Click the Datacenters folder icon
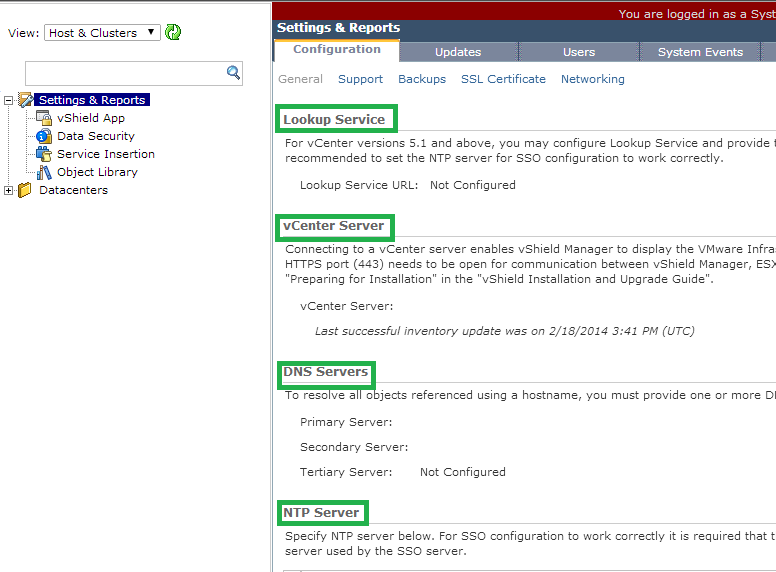This screenshot has width=776, height=572. 25,190
